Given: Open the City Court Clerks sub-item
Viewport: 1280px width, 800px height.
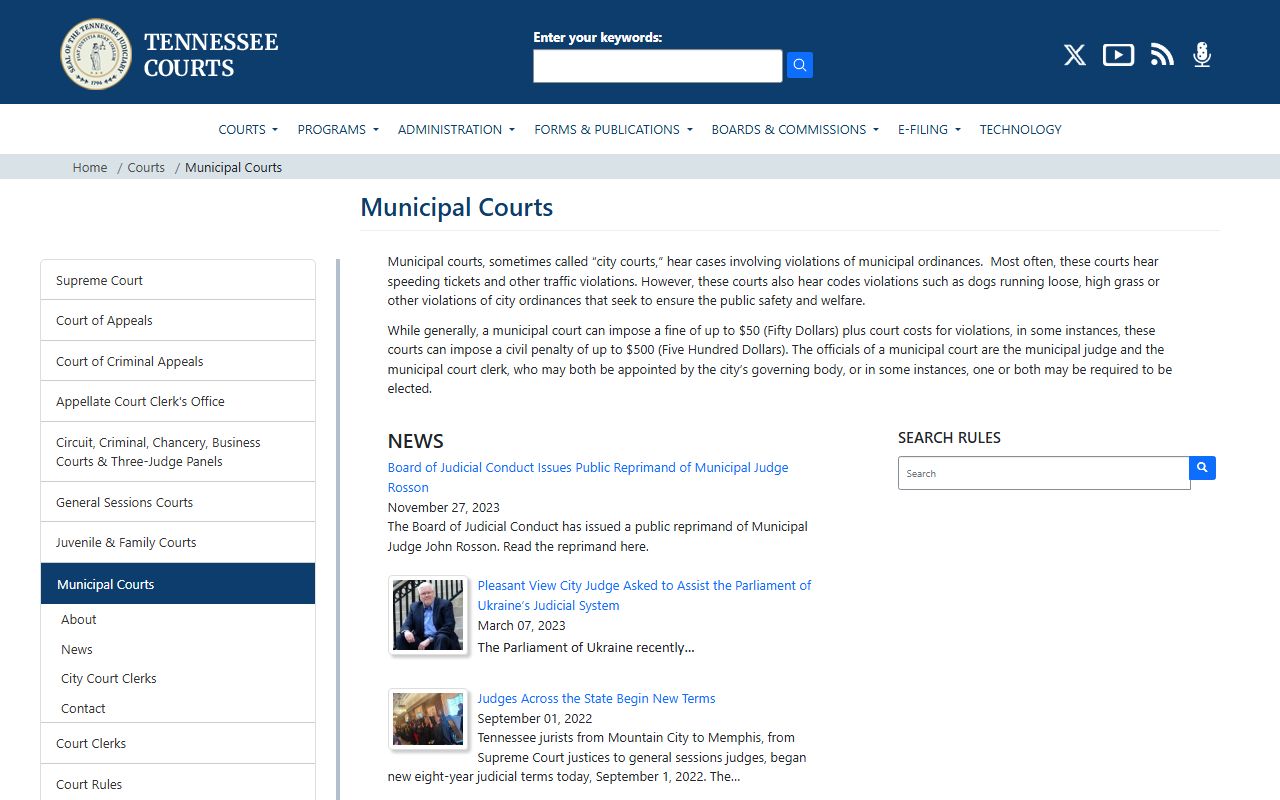Looking at the screenshot, I should point(109,678).
